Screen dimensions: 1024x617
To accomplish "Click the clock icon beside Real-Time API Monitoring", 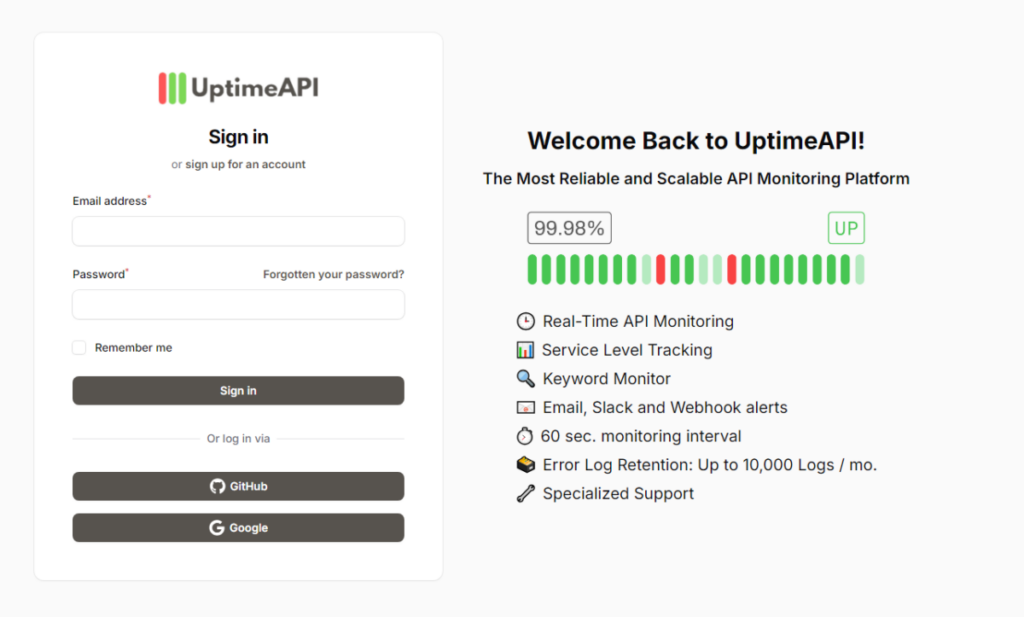I will (525, 321).
